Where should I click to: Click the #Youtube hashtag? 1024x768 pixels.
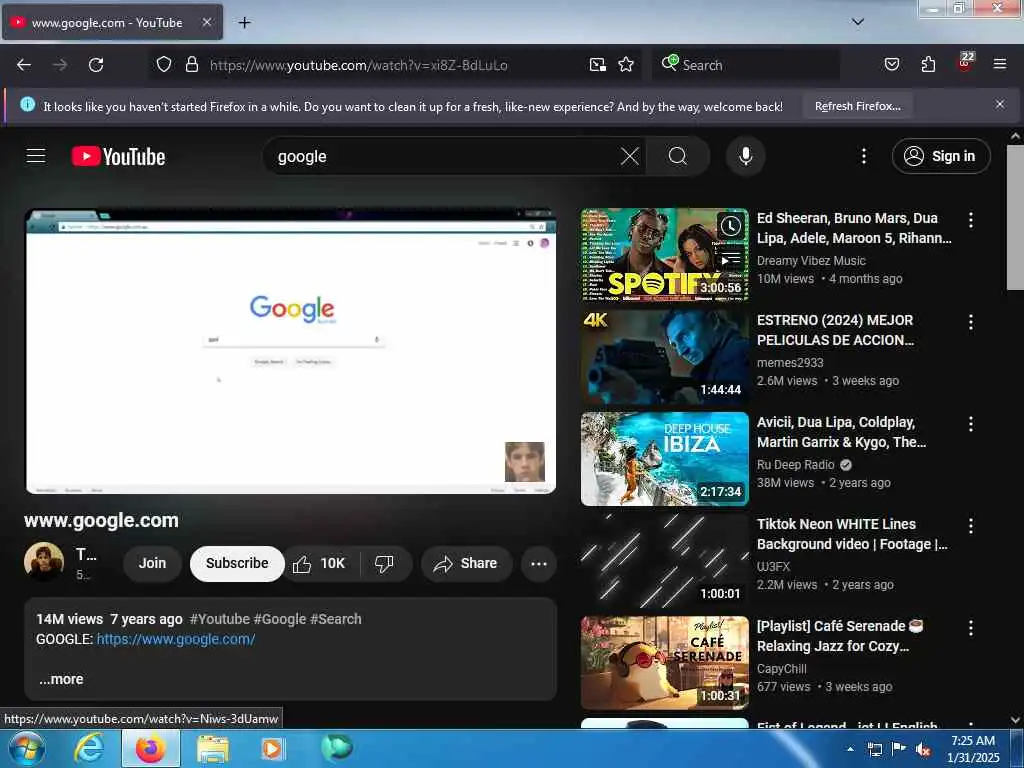pos(219,618)
